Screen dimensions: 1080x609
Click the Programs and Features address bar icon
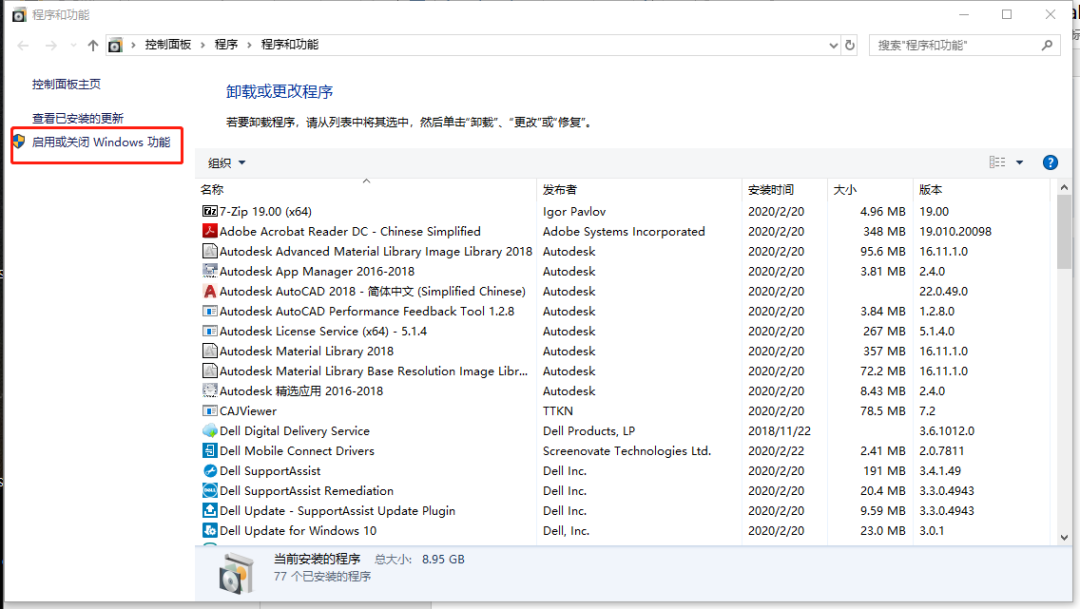tap(115, 45)
